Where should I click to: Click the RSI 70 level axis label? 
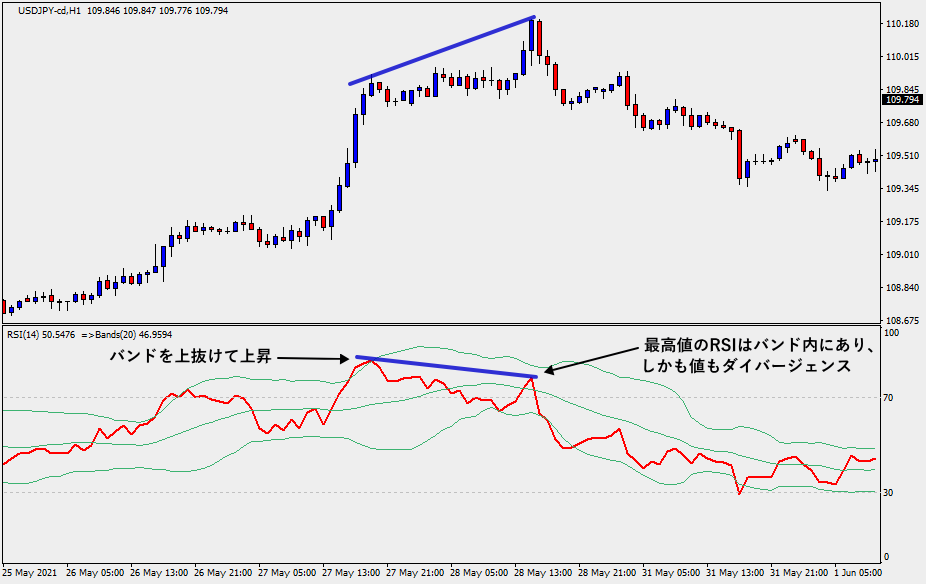(888, 398)
